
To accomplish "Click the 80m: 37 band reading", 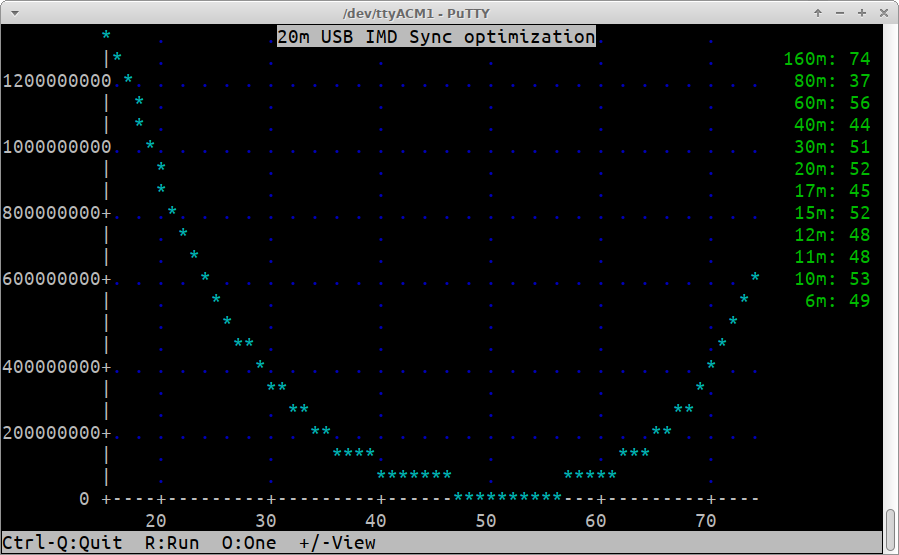I will click(x=832, y=81).
